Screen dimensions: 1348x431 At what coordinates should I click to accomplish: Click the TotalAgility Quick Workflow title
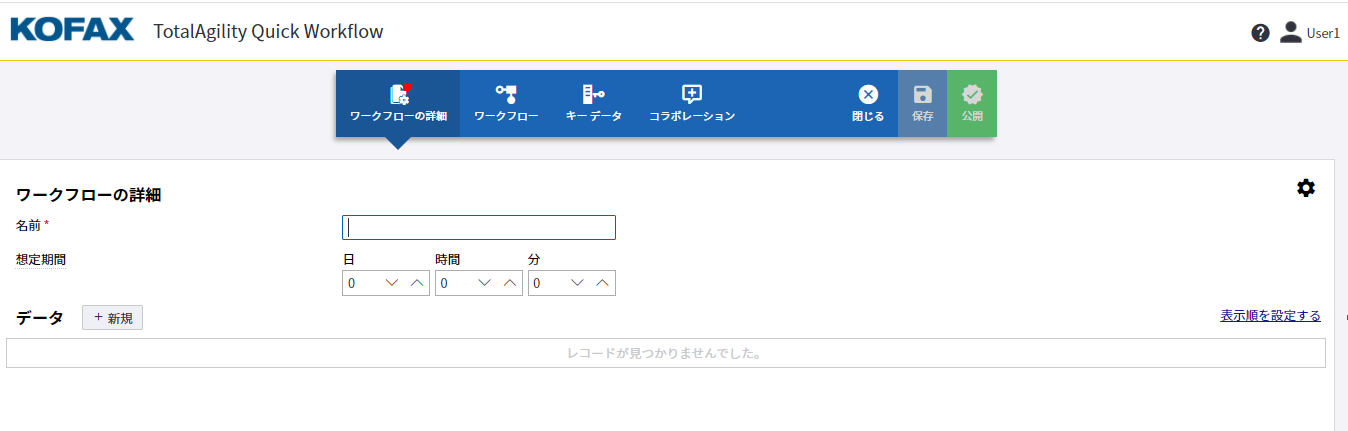pos(268,31)
